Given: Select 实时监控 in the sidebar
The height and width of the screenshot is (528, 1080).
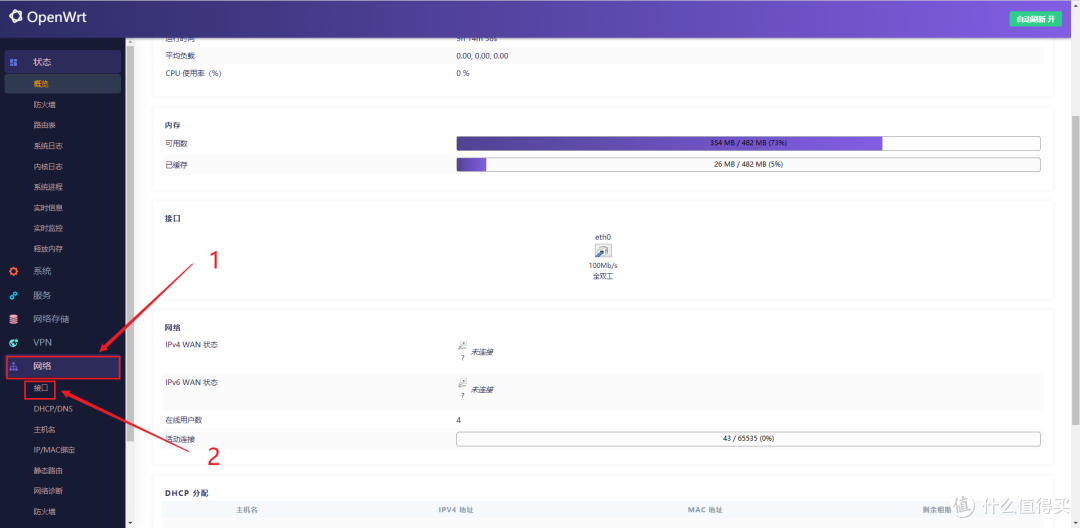Looking at the screenshot, I should (x=48, y=228).
